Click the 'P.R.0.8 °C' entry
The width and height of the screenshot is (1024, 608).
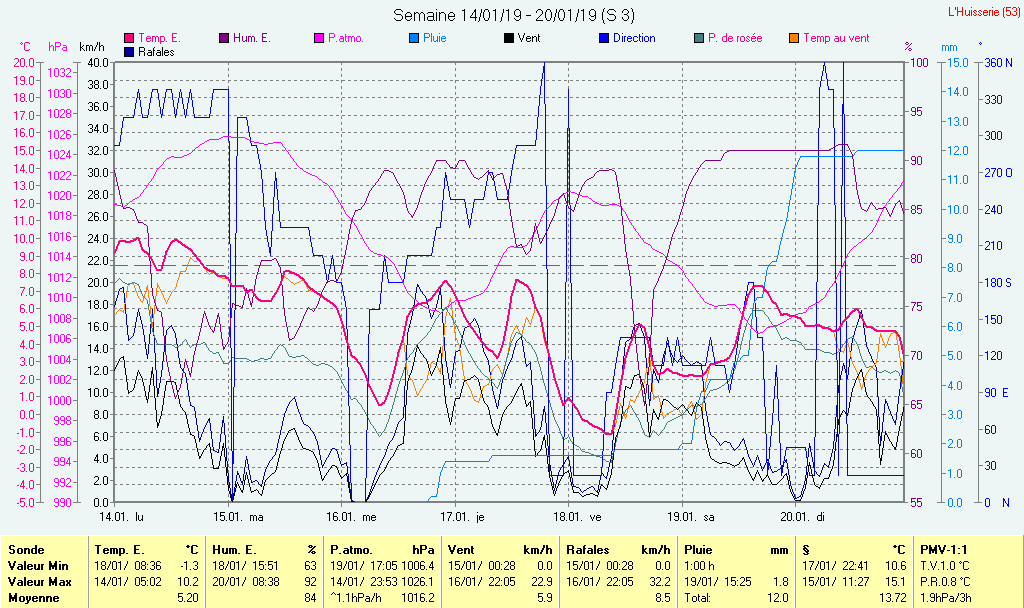(945, 582)
